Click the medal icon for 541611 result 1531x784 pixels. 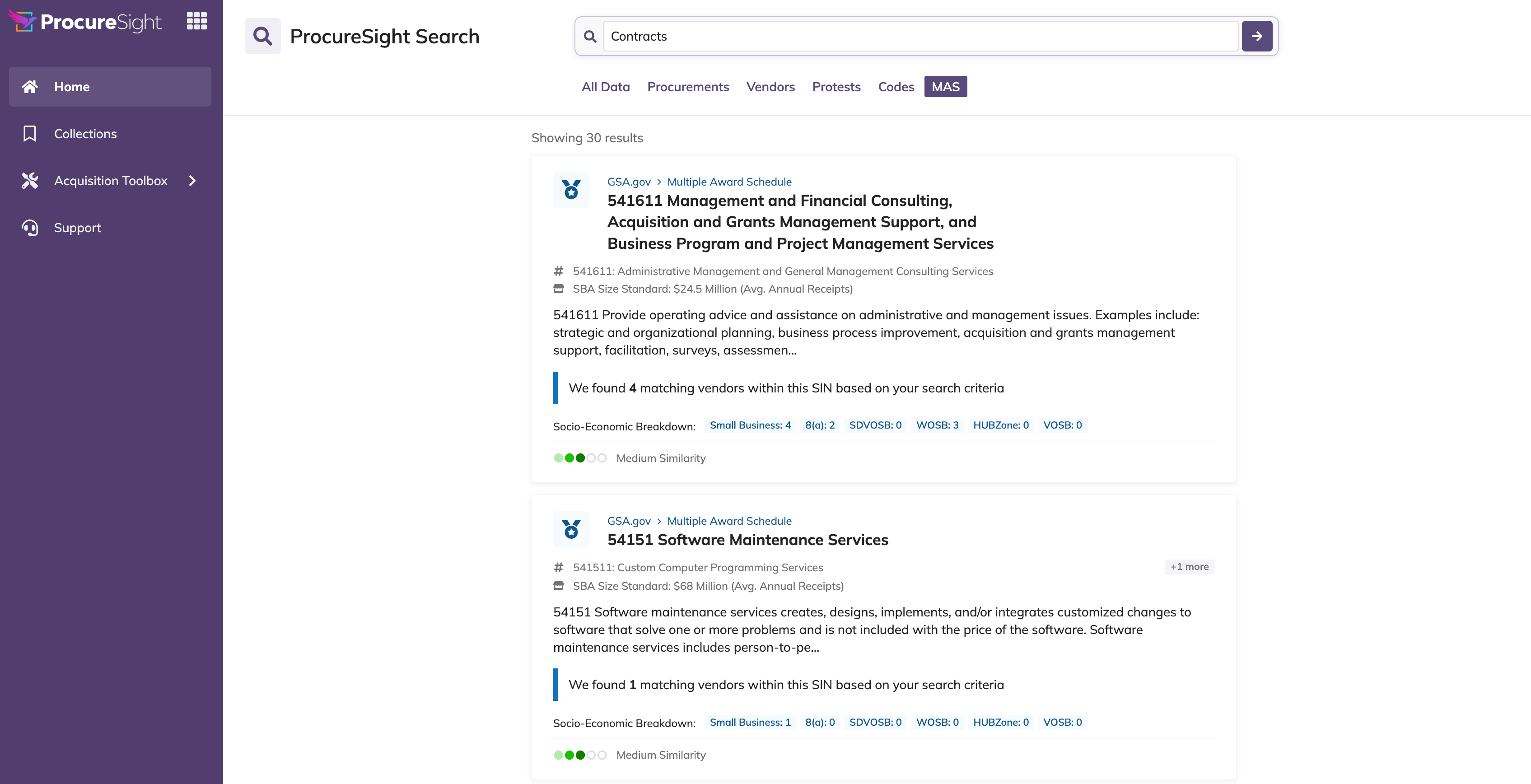(x=571, y=190)
